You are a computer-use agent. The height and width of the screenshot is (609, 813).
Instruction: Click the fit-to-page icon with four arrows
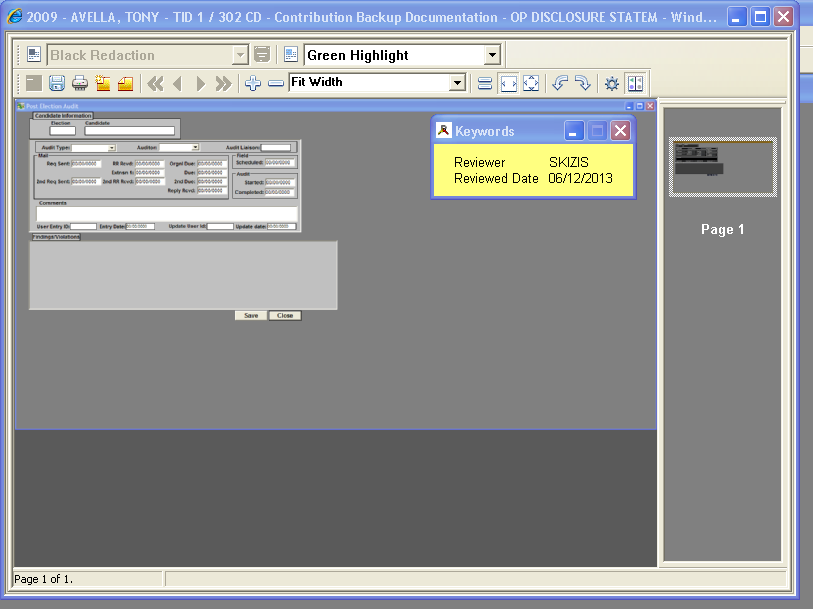pos(531,83)
